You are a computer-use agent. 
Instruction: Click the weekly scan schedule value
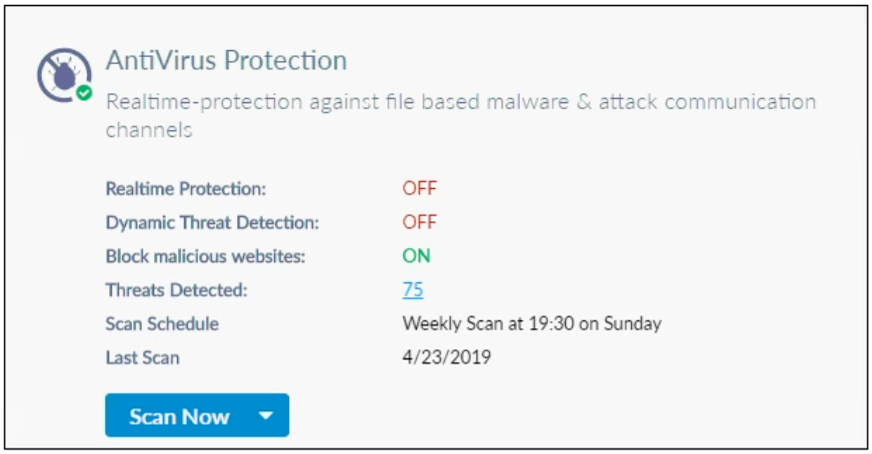tap(531, 324)
